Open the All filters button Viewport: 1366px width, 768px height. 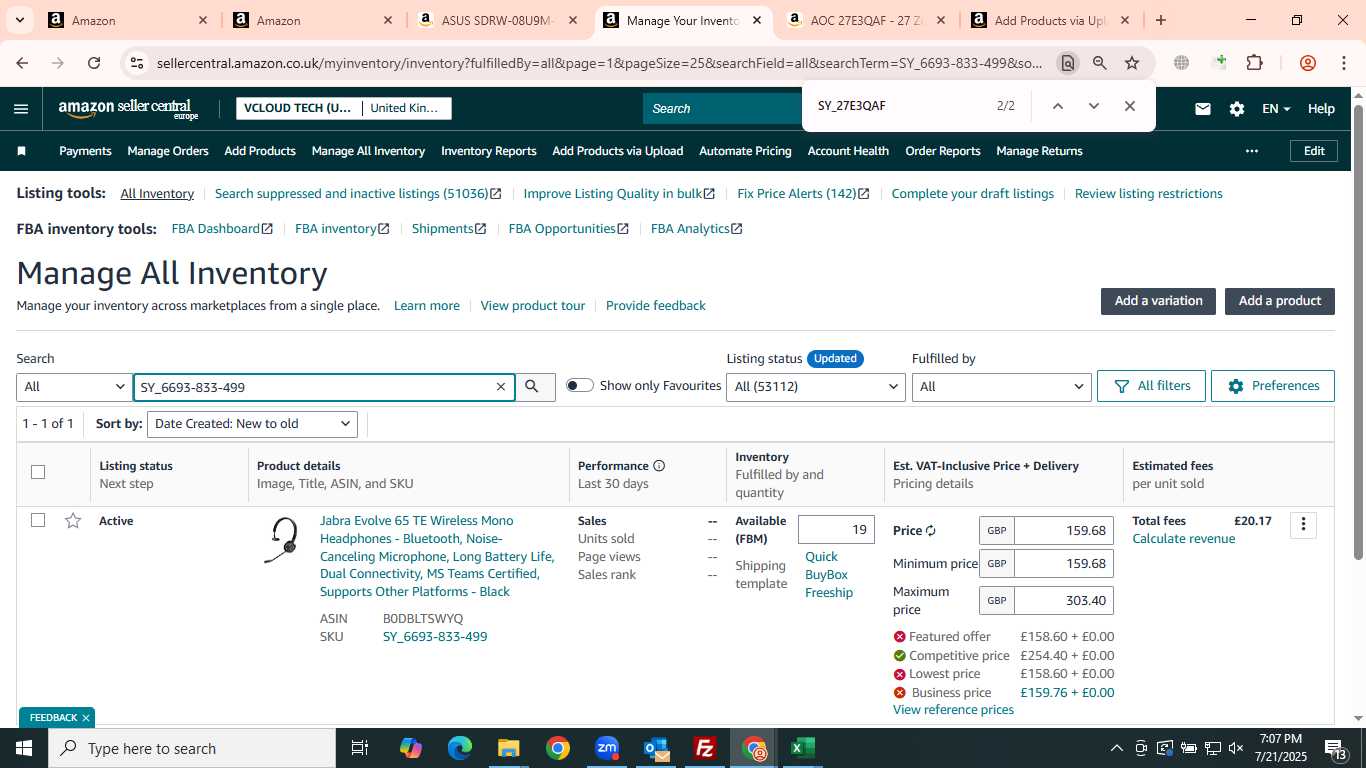(x=1151, y=386)
